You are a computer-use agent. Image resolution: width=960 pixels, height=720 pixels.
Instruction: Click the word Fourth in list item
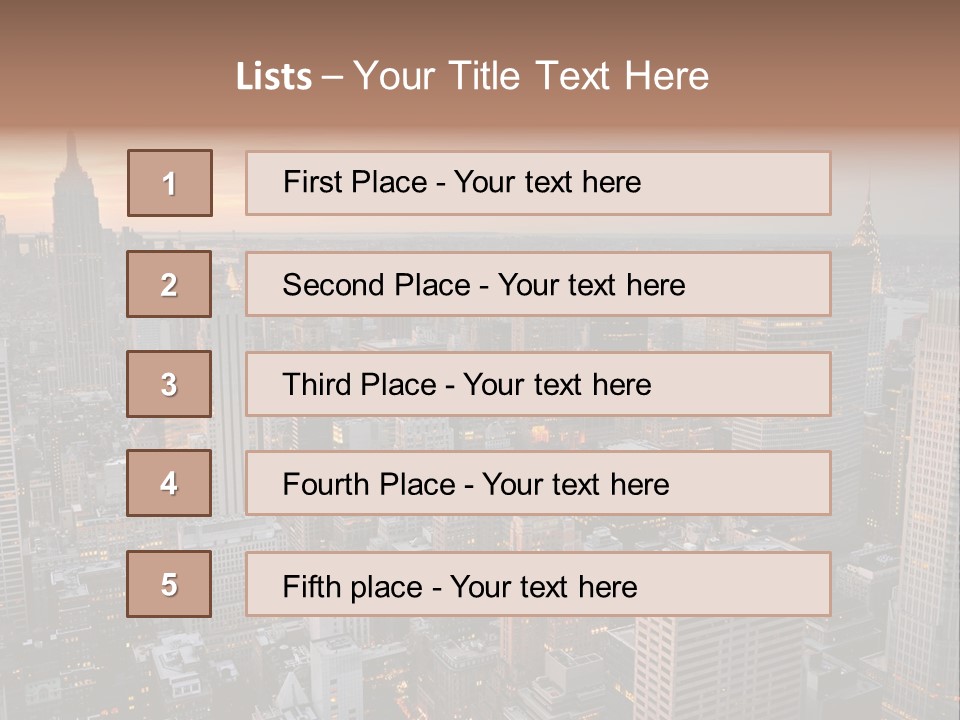click(324, 485)
